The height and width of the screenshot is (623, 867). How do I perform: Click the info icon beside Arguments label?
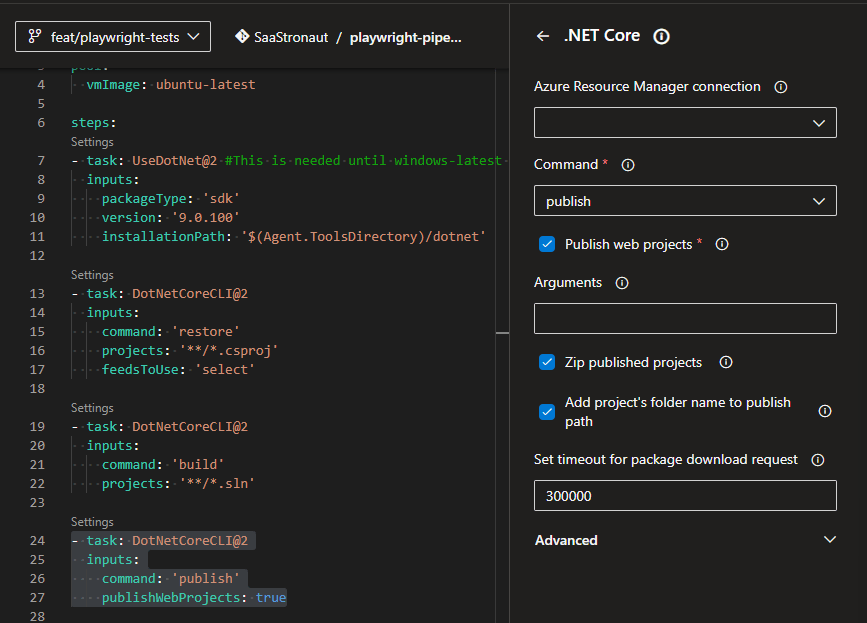click(622, 283)
